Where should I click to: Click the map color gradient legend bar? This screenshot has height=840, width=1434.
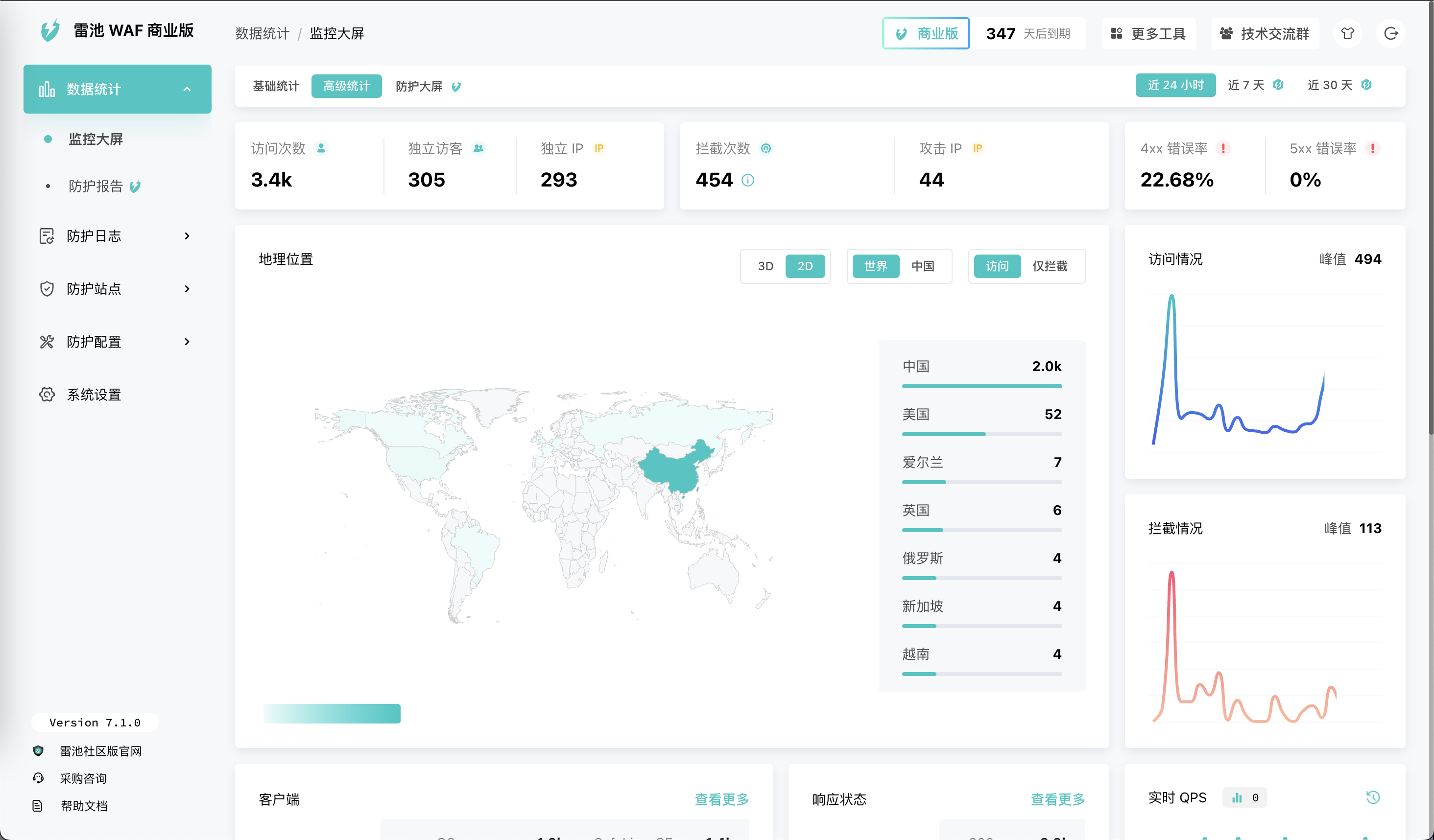(x=332, y=713)
